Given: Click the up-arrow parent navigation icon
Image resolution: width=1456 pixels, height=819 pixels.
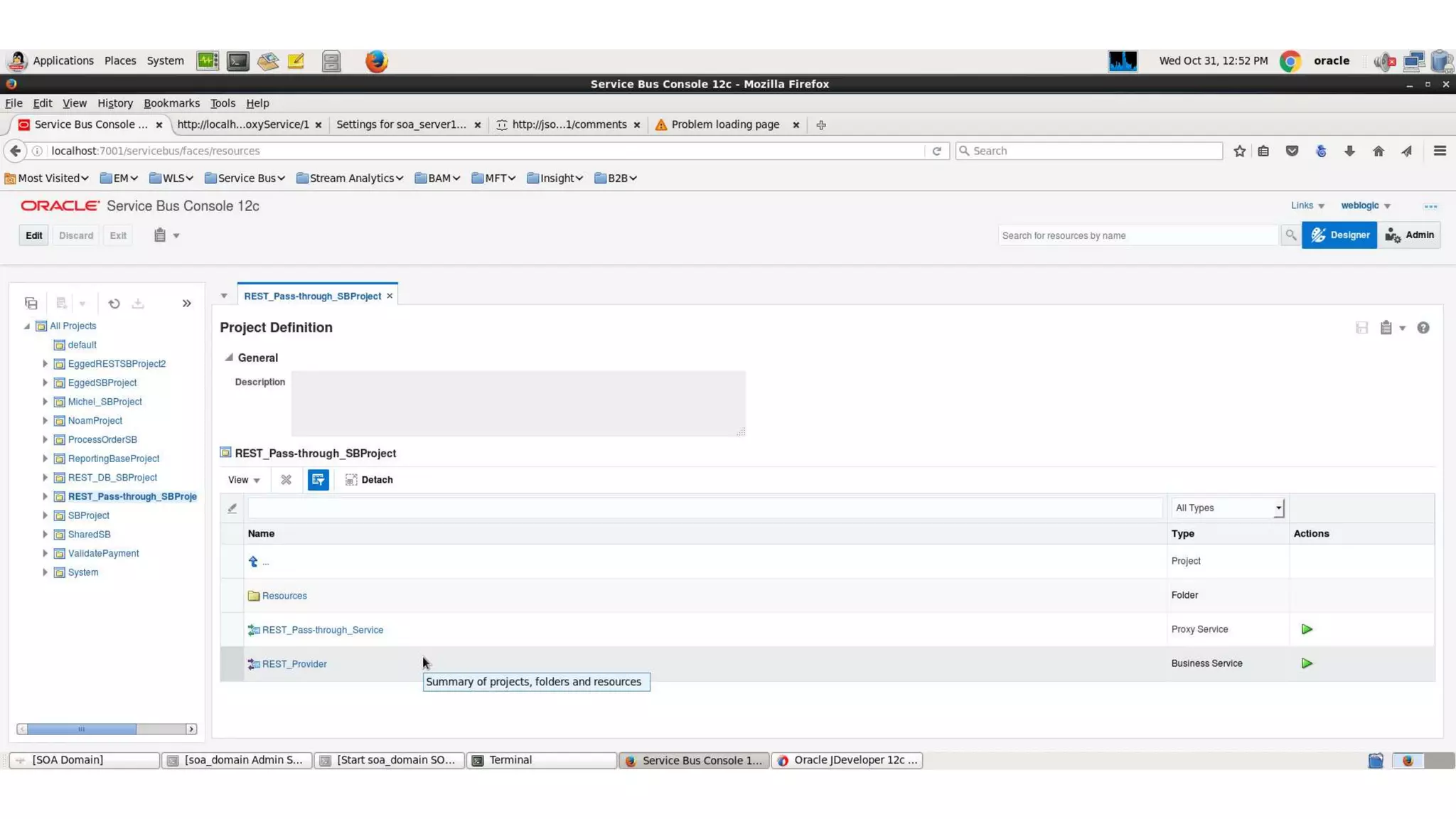Looking at the screenshot, I should point(253,562).
